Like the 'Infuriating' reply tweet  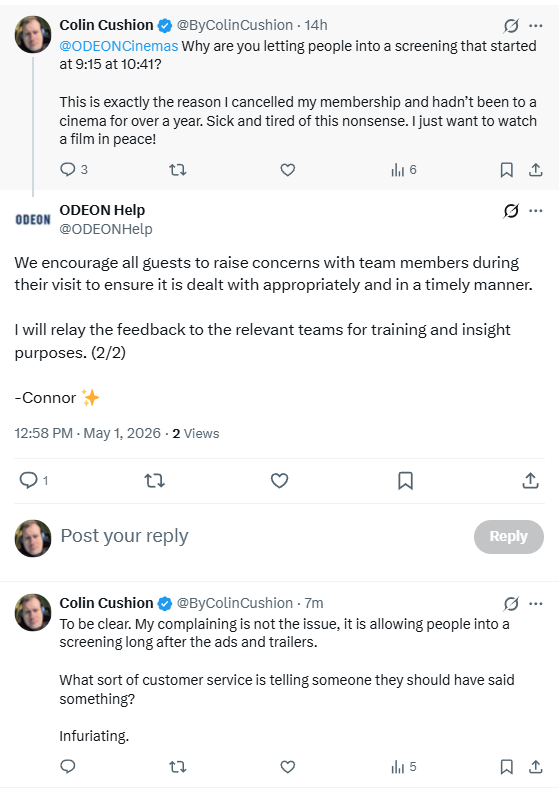pyautogui.click(x=288, y=767)
